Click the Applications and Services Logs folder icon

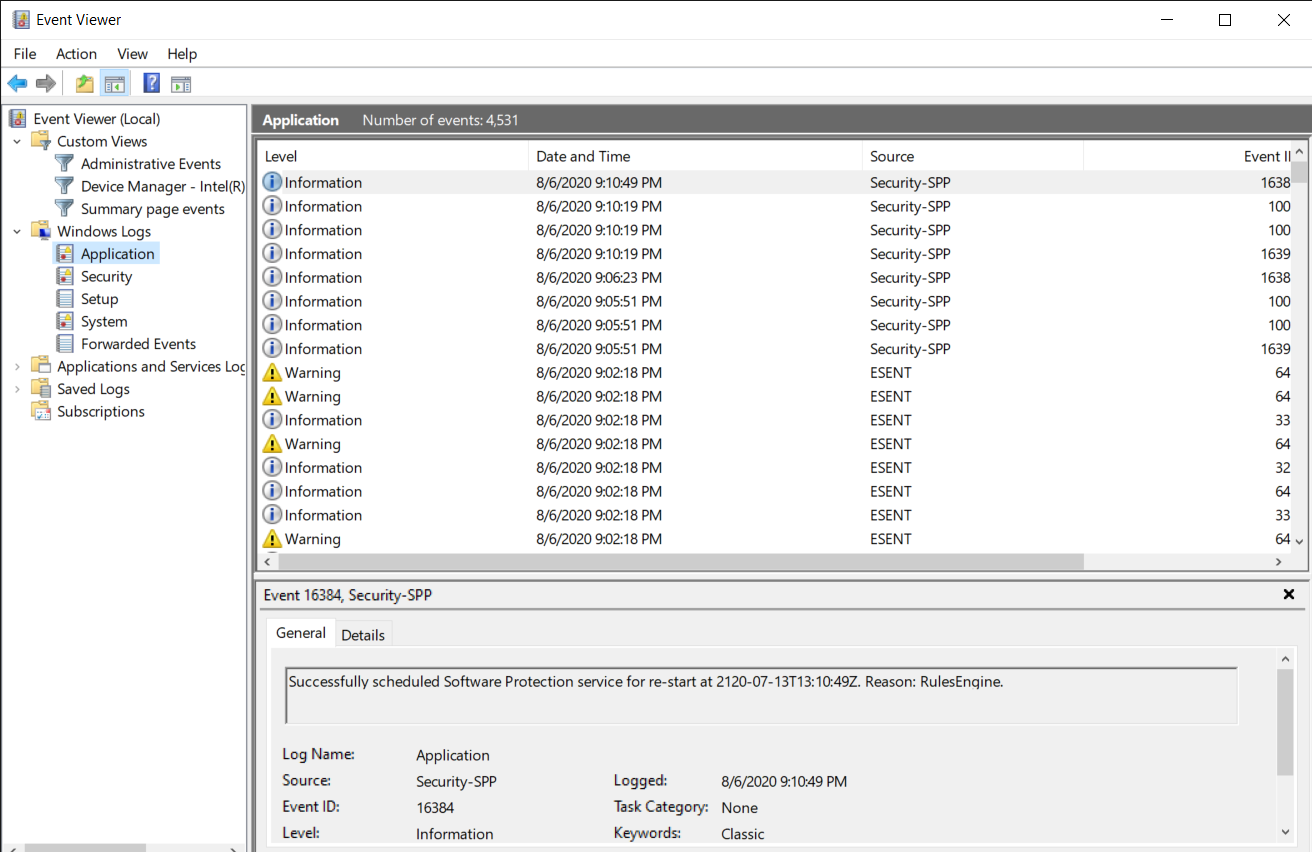tap(41, 366)
